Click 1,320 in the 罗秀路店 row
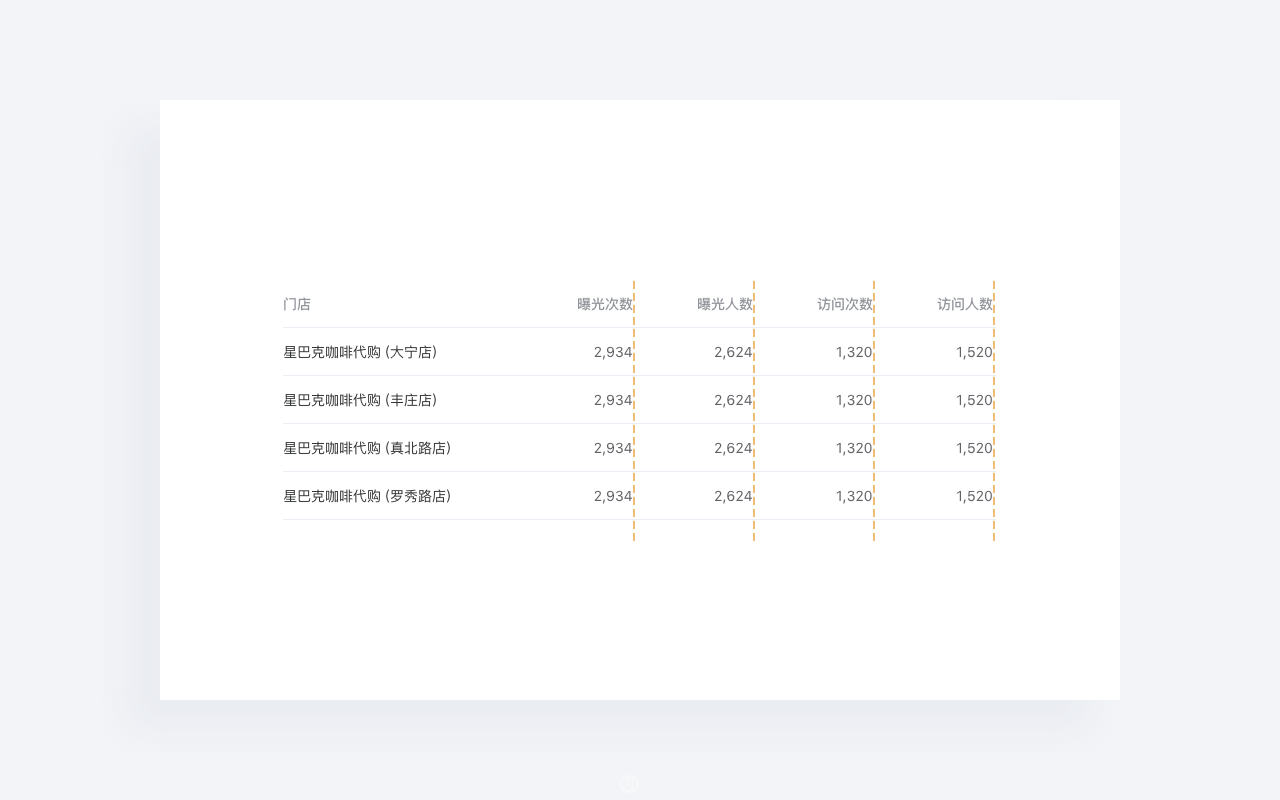1280x800 pixels. click(854, 496)
